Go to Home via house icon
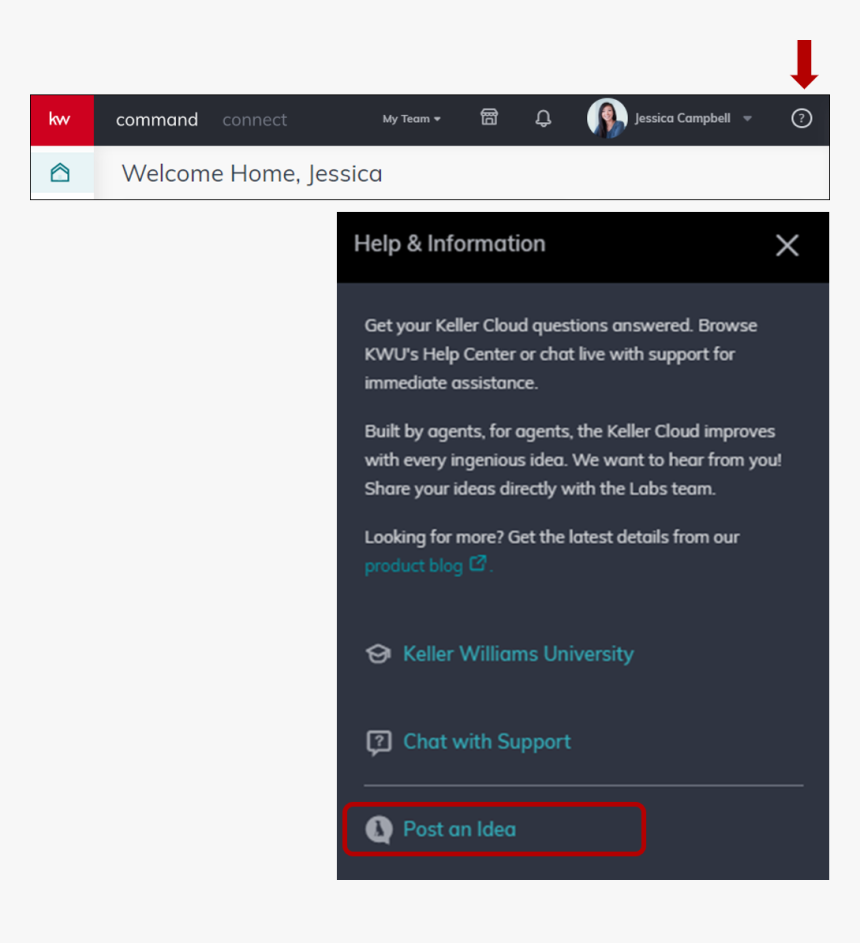 click(x=60, y=173)
